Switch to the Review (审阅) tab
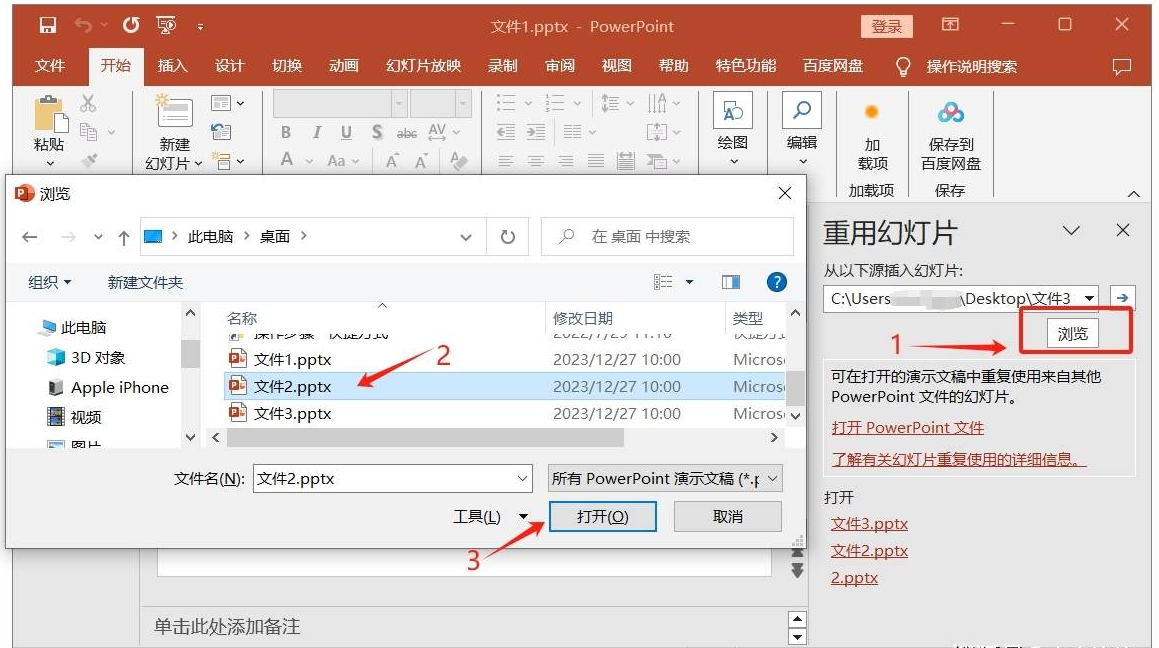 click(x=560, y=66)
